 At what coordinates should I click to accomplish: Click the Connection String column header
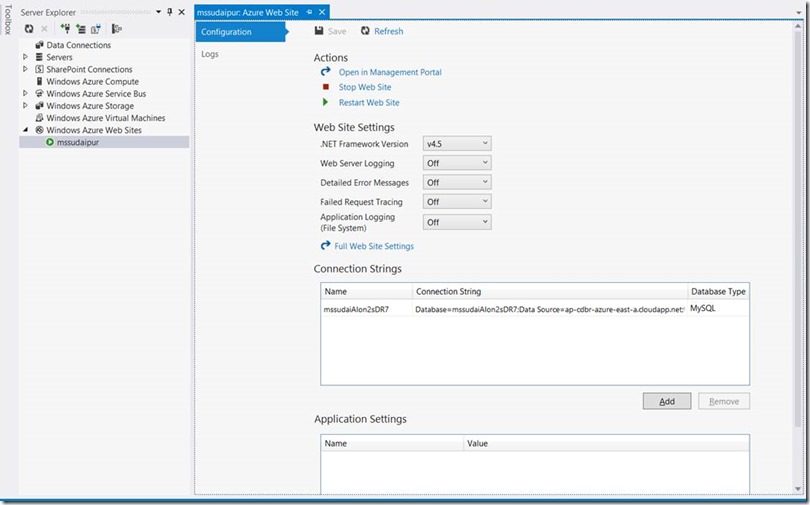(550, 291)
